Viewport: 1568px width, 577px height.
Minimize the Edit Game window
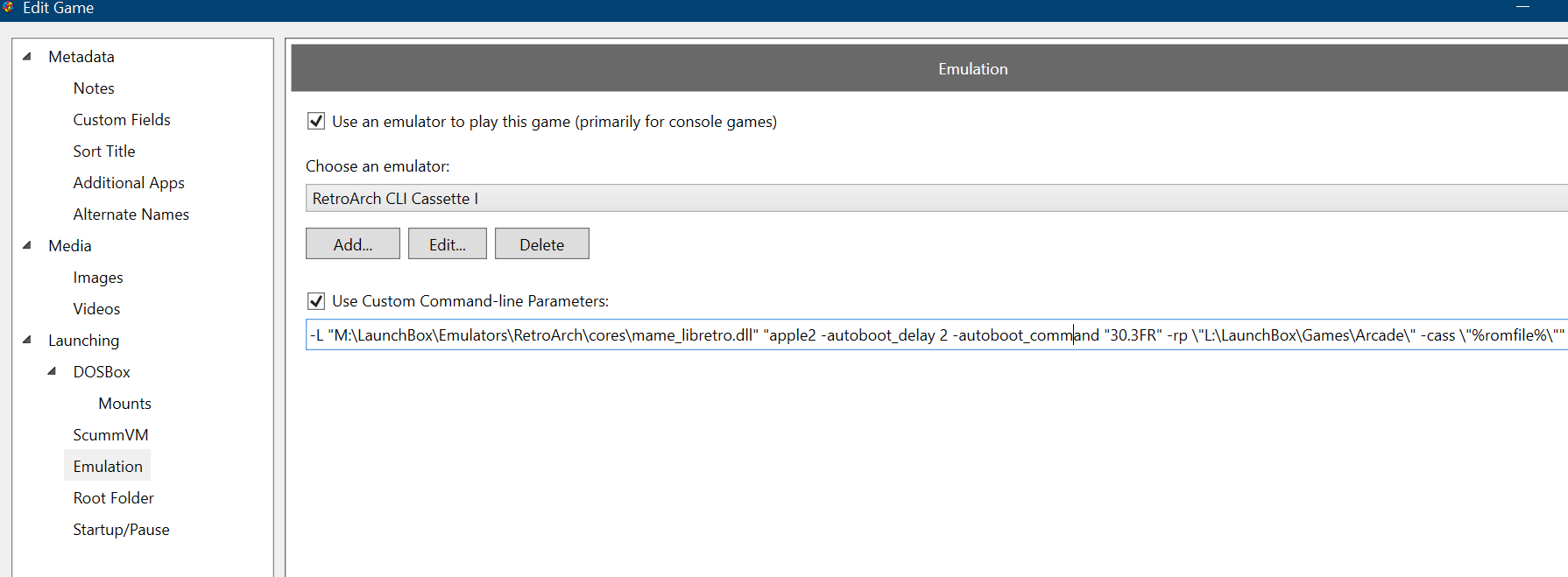(1522, 8)
